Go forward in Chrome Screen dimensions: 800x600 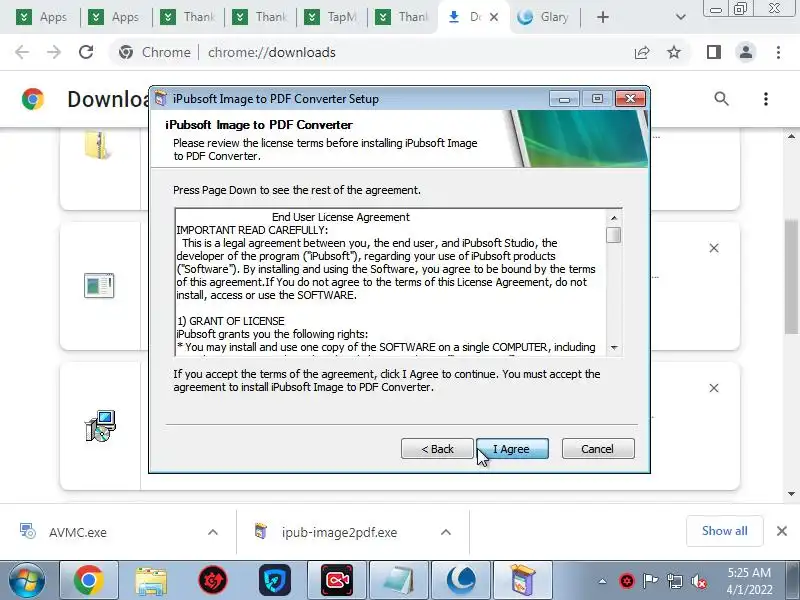coord(54,52)
